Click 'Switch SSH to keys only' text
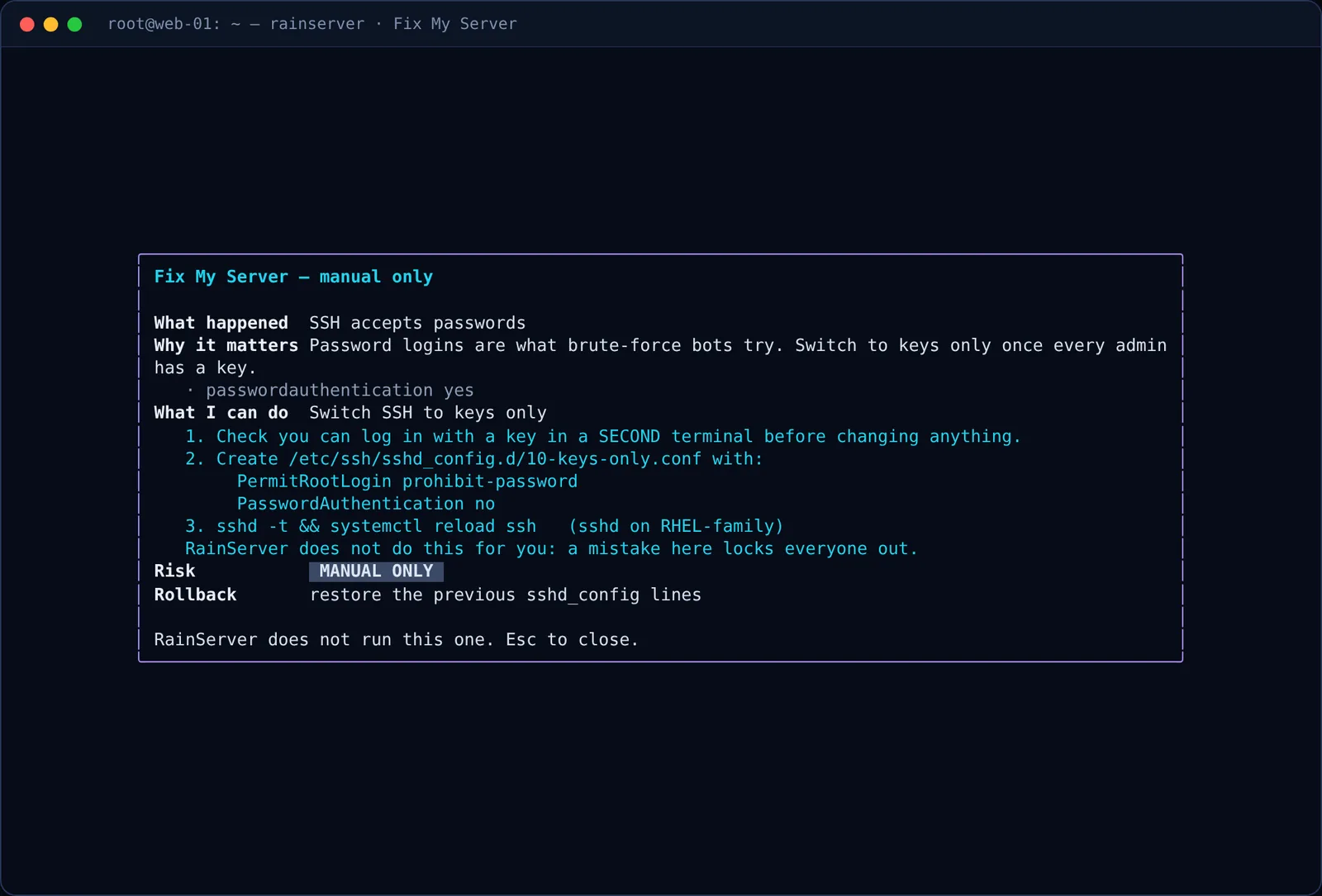Viewport: 1322px width, 896px height. 428,412
